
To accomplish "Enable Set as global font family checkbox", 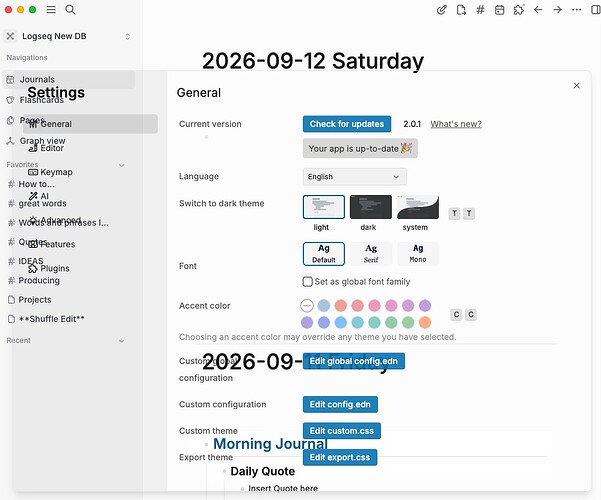I will click(307, 282).
